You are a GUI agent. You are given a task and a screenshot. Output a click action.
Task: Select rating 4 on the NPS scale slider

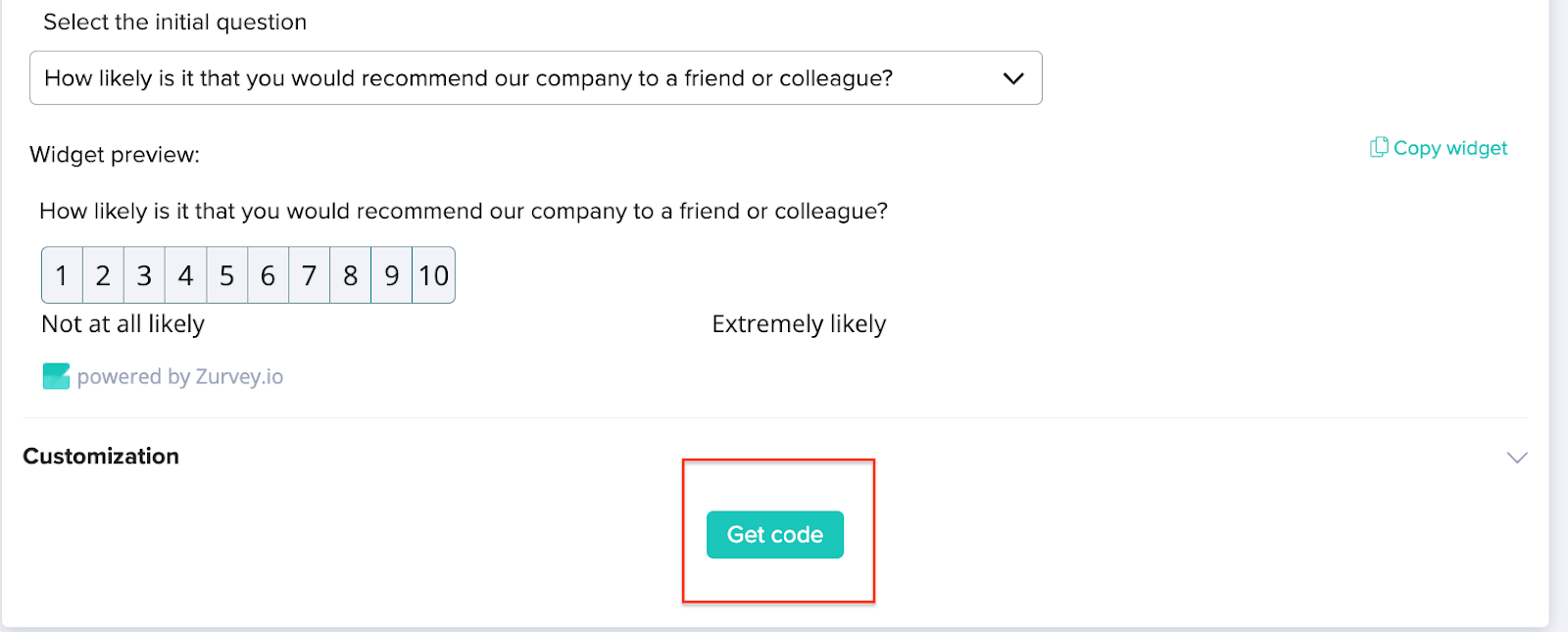(185, 275)
